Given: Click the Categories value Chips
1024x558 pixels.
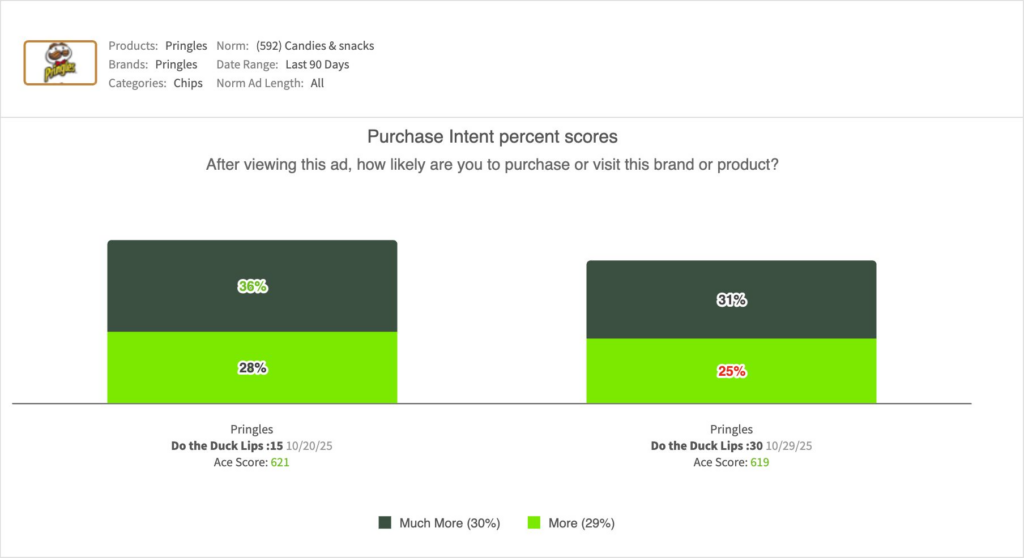Looking at the screenshot, I should coord(188,84).
